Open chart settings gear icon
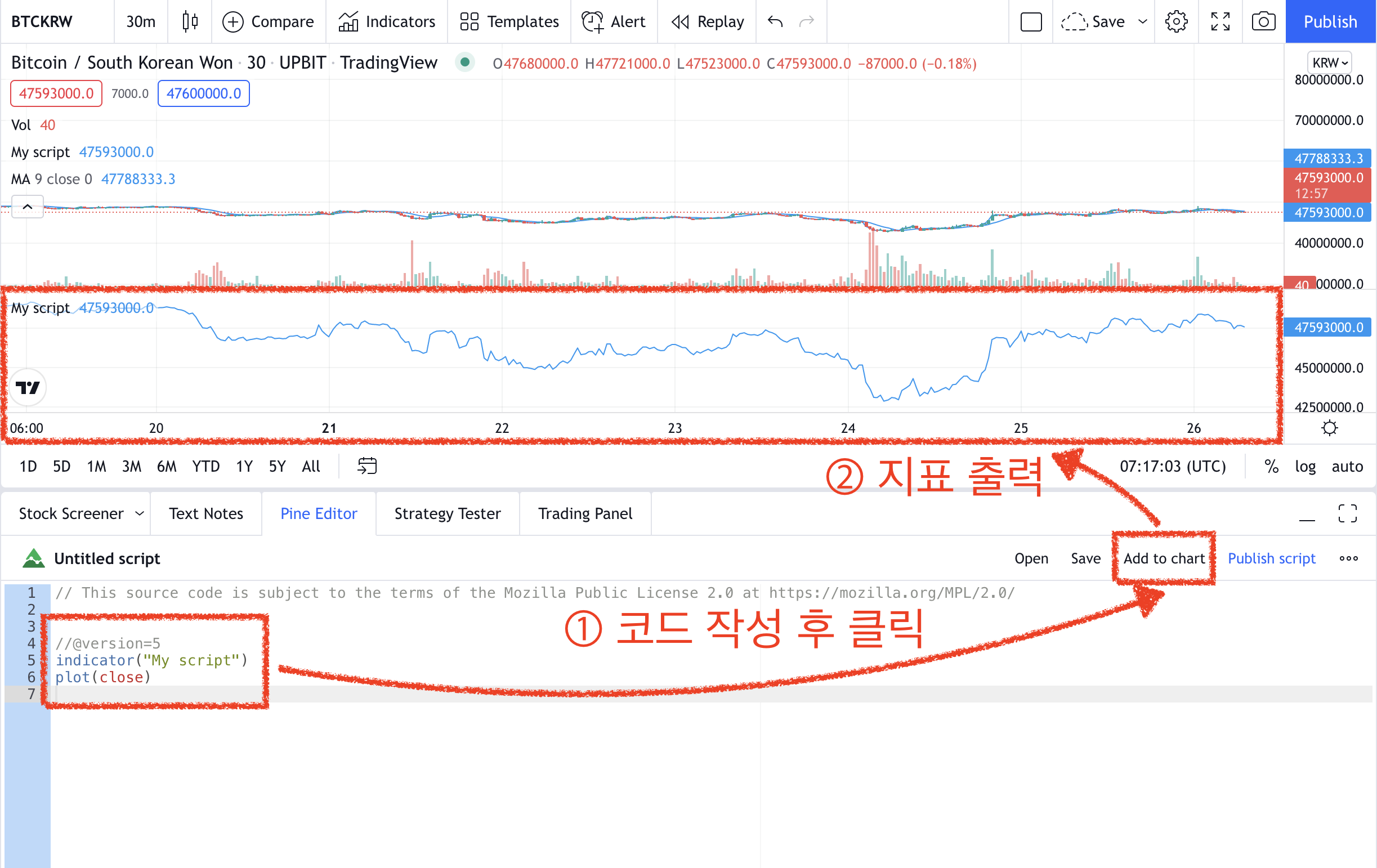 point(1175,22)
